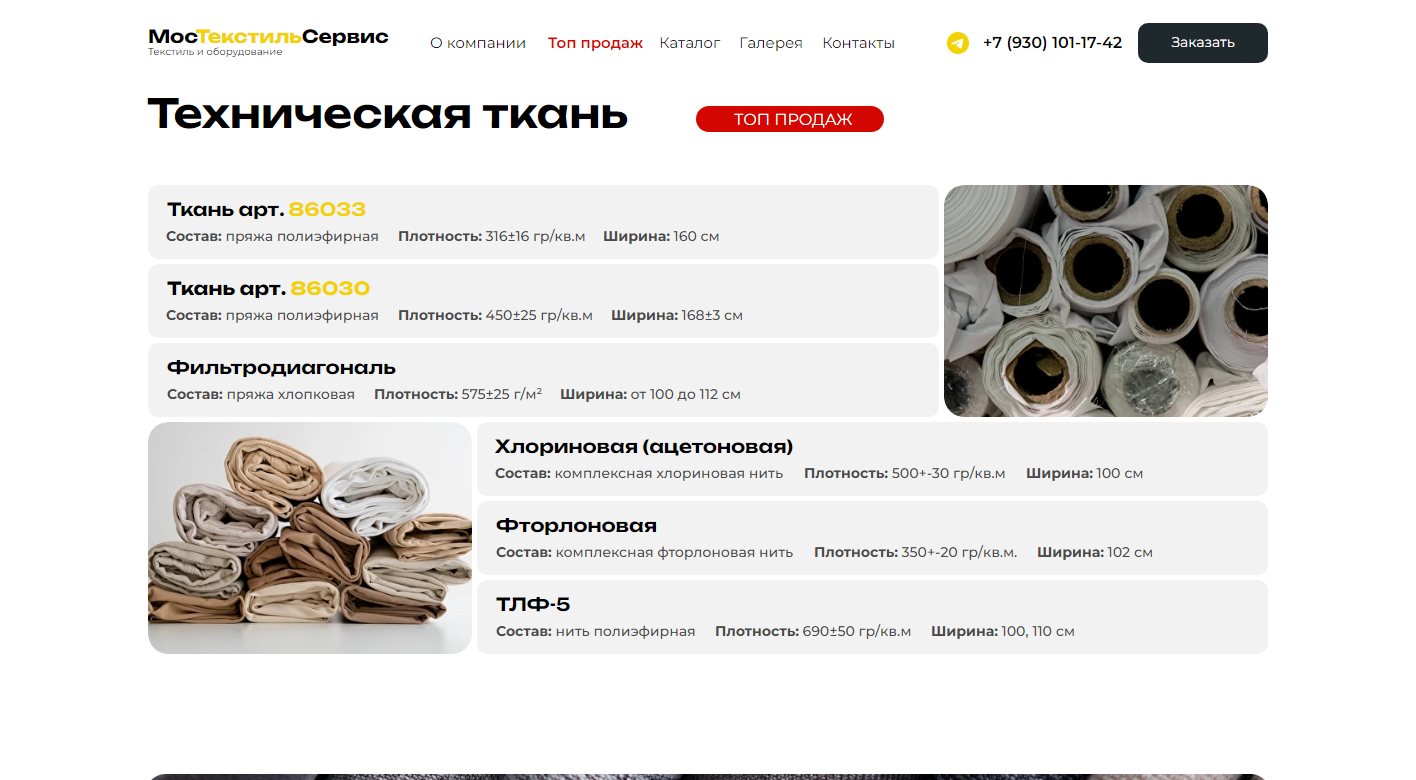
Task: Click the density value 690±50 гр/кв.м
Action: [x=857, y=632]
